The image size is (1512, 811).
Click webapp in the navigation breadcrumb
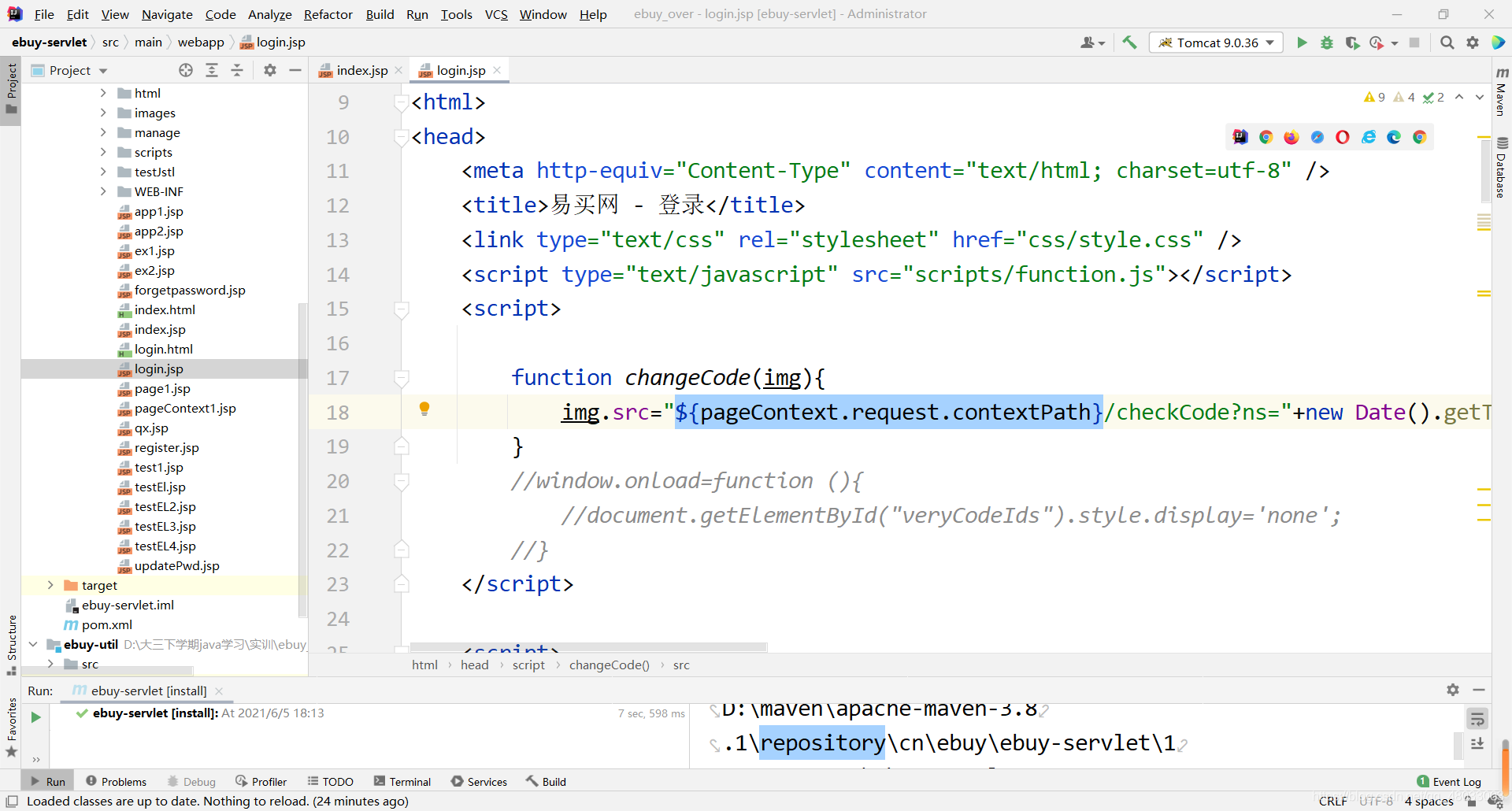tap(201, 43)
